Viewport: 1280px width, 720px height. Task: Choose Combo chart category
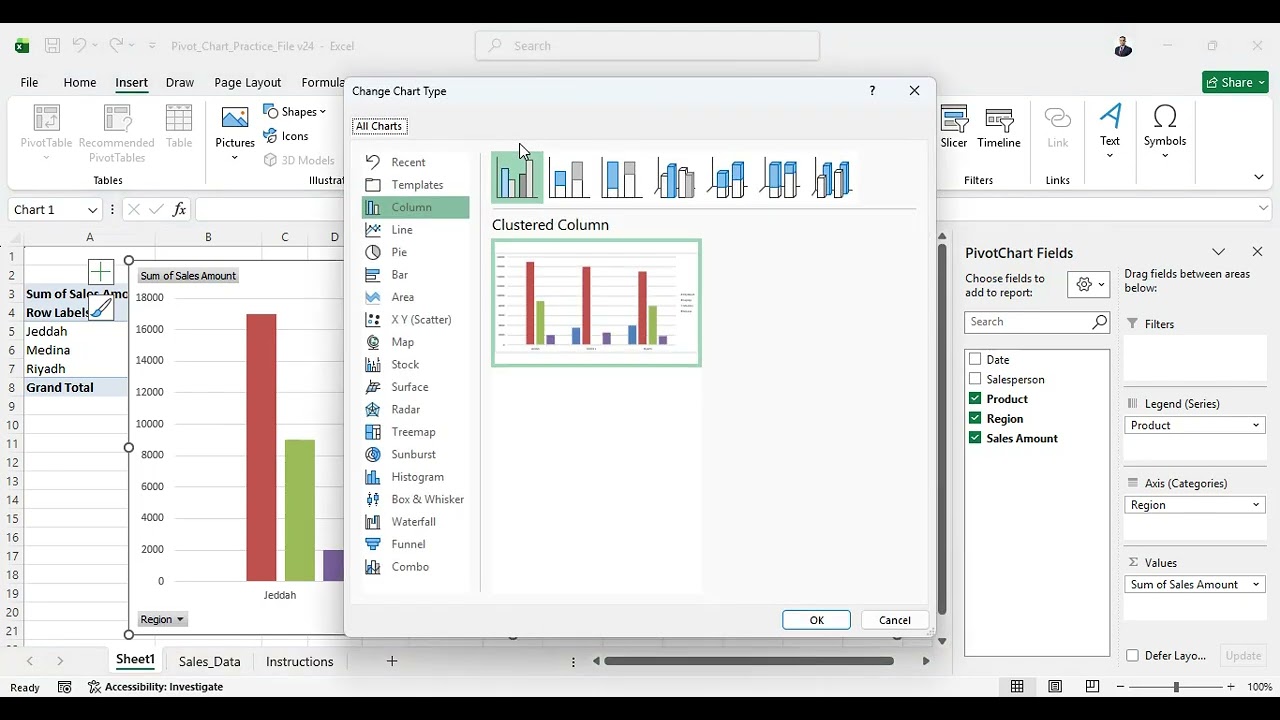pyautogui.click(x=415, y=567)
